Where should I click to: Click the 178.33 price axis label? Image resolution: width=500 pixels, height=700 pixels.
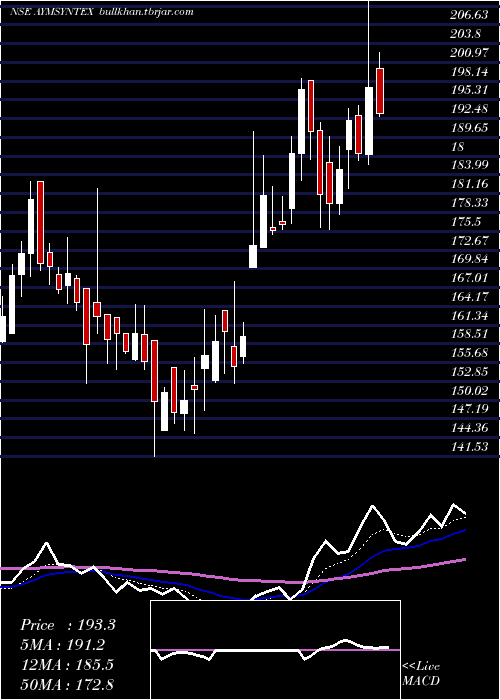(x=469, y=203)
